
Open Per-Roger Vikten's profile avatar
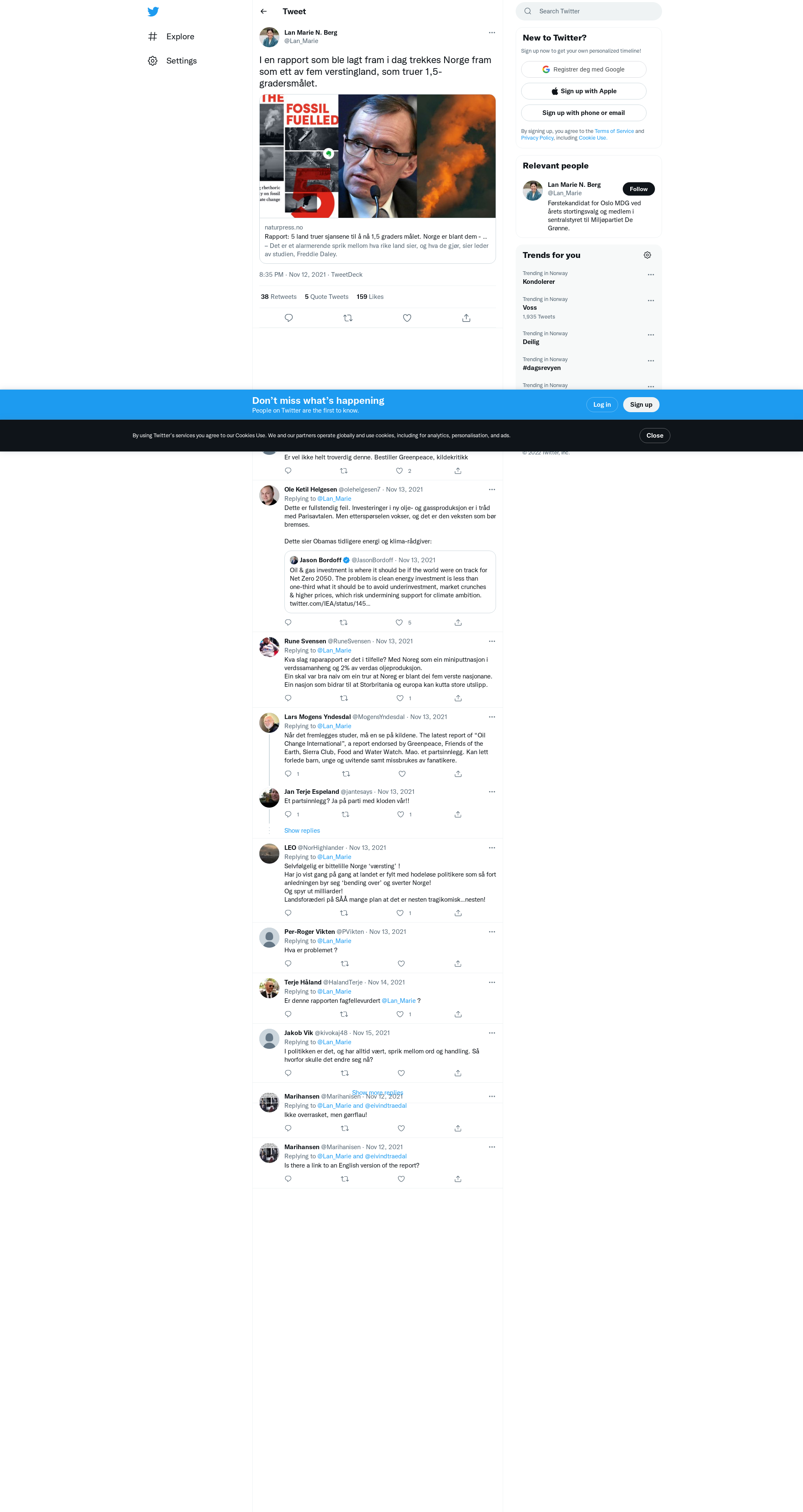pyautogui.click(x=269, y=938)
